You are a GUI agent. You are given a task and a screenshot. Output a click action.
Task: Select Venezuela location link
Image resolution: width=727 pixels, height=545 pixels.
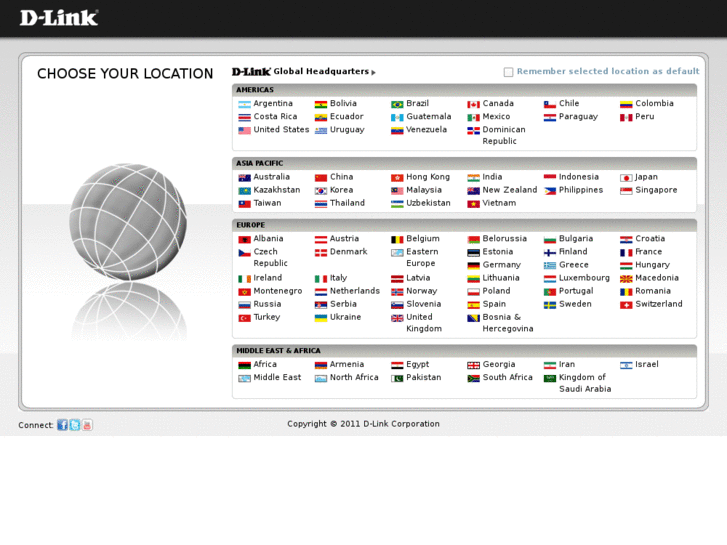click(427, 129)
